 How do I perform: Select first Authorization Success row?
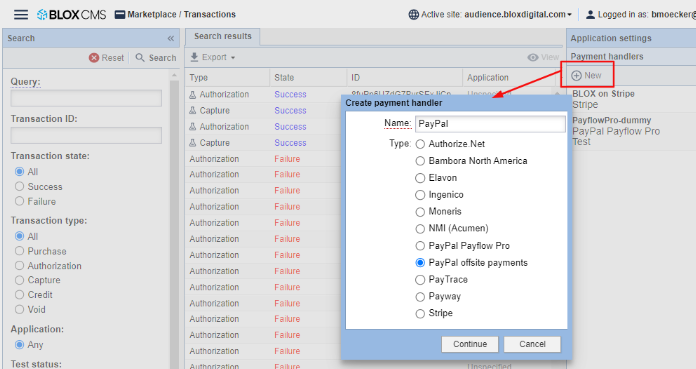point(264,95)
